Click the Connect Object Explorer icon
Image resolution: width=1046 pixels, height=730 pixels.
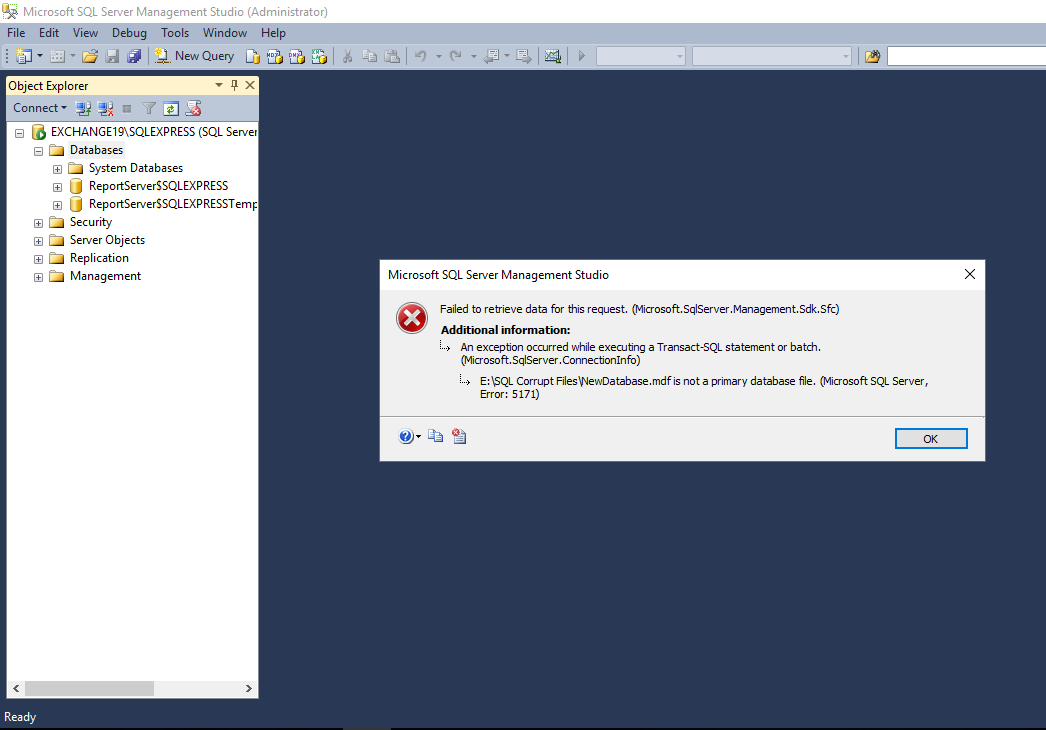point(83,108)
